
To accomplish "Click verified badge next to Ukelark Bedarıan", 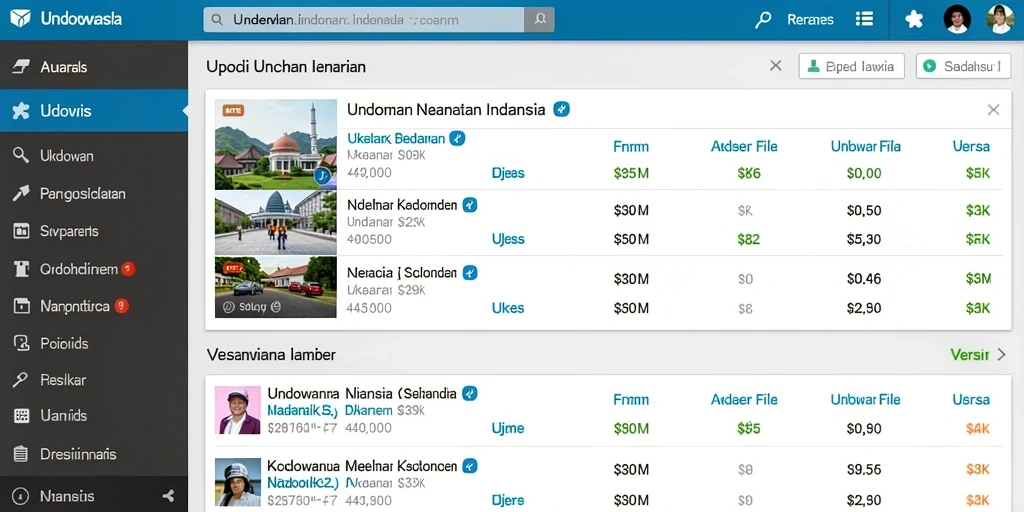I will (457, 138).
